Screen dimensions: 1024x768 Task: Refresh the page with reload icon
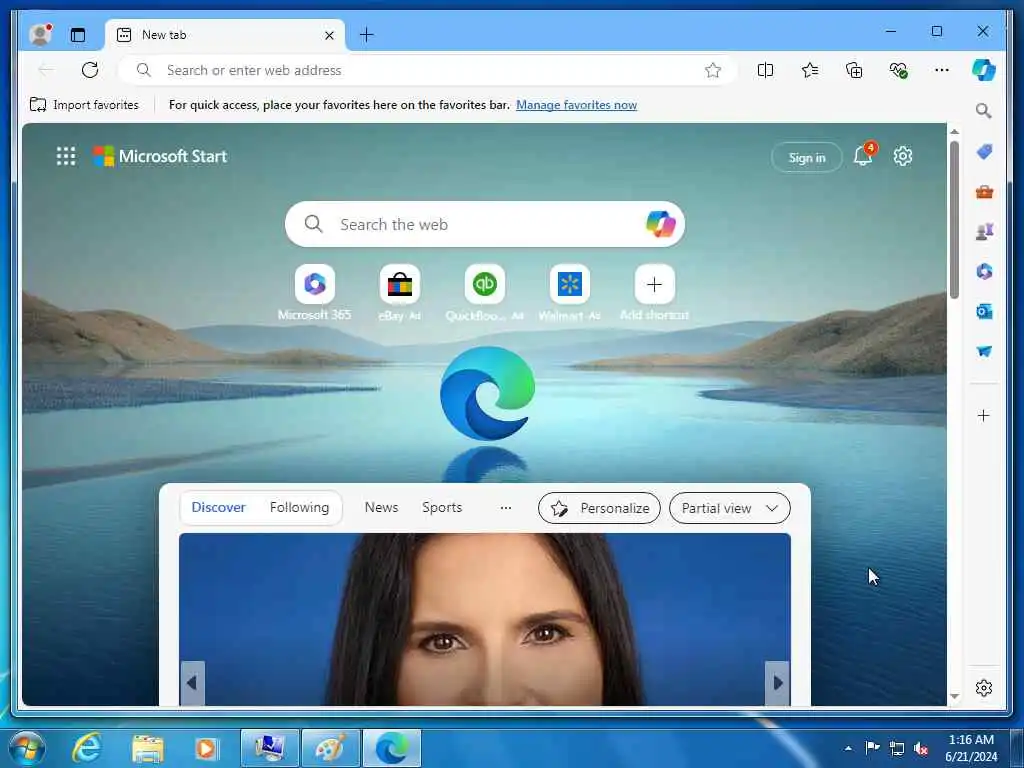90,70
